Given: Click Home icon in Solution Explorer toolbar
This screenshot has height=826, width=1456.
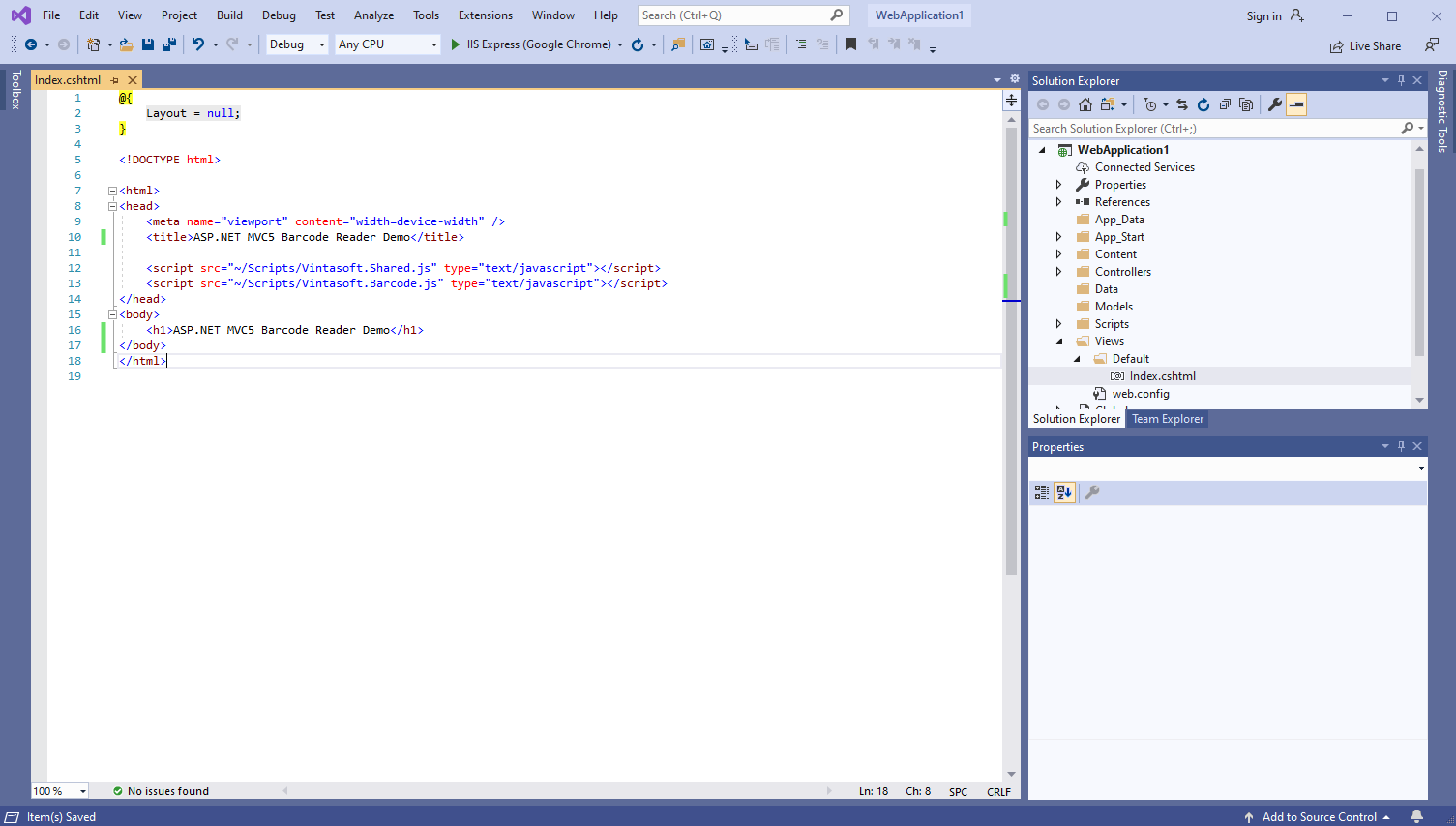Looking at the screenshot, I should (x=1085, y=104).
